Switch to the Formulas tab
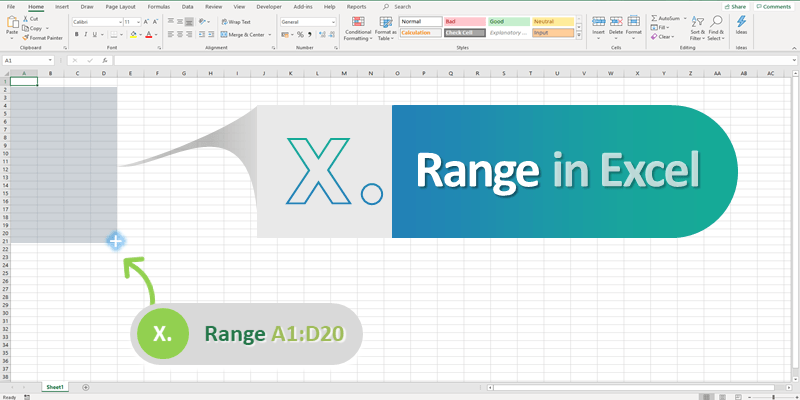 [159, 7]
